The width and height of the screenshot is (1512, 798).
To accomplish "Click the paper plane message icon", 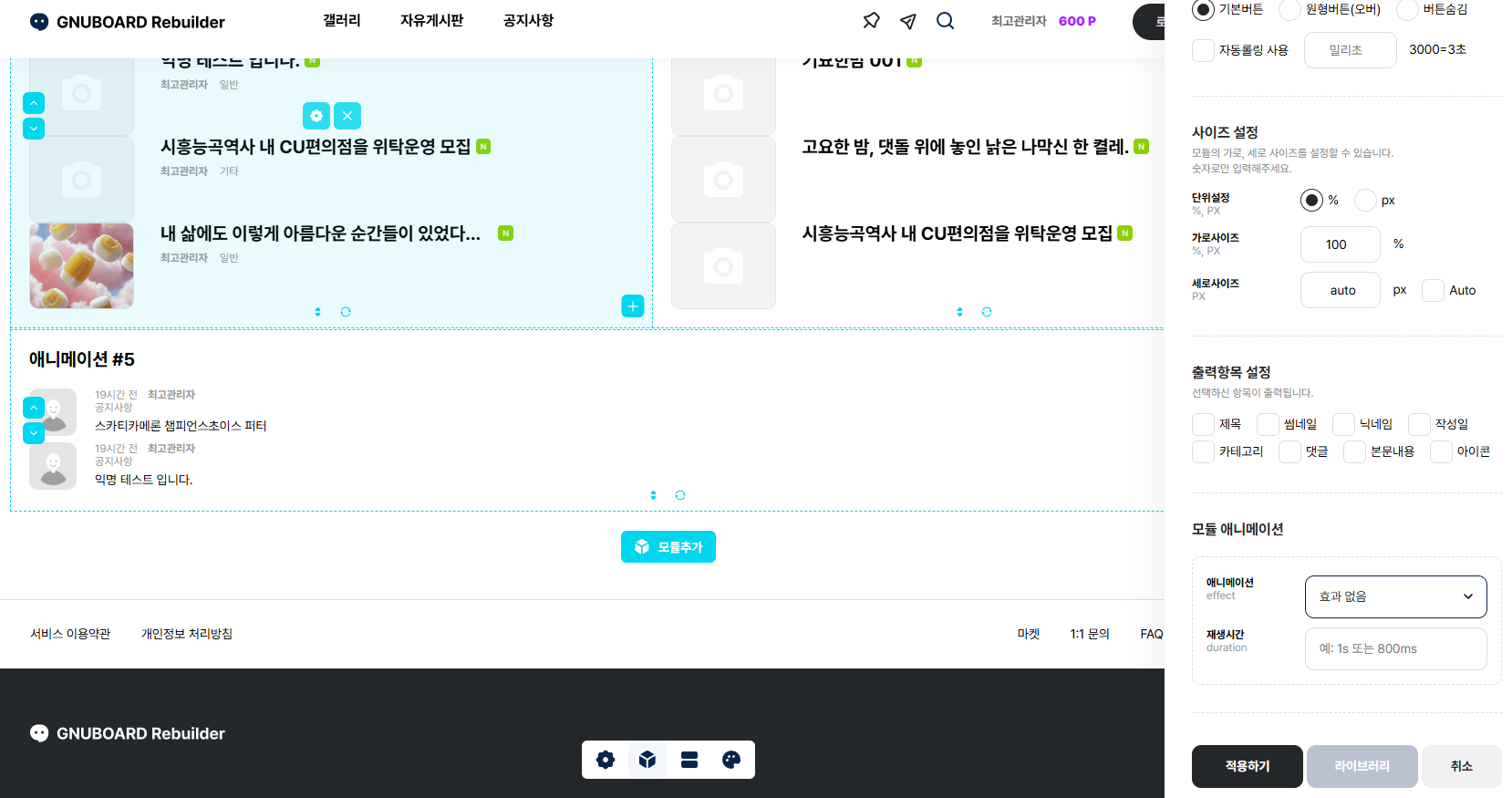I will (908, 21).
